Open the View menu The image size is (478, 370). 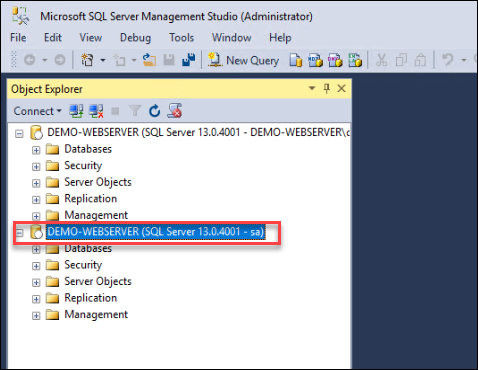tap(91, 38)
